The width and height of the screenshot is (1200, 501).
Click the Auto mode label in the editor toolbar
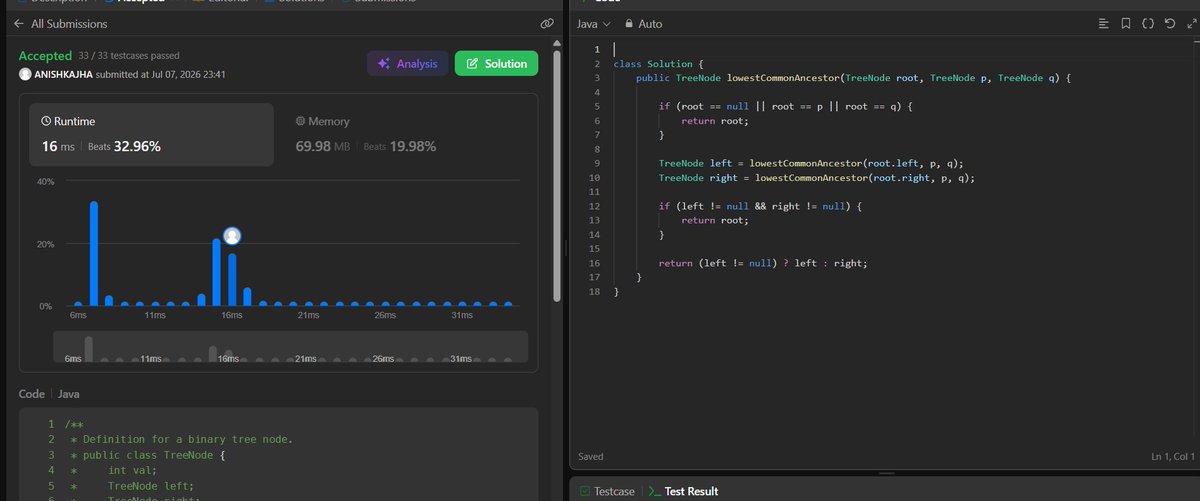(650, 23)
